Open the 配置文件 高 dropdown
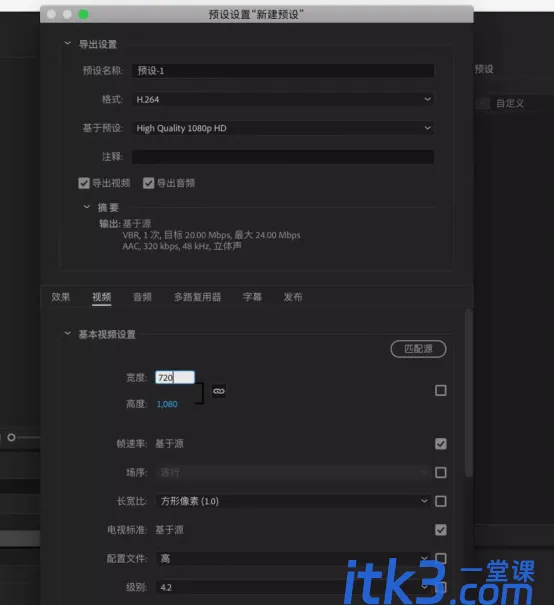The width and height of the screenshot is (555, 606). (x=293, y=558)
